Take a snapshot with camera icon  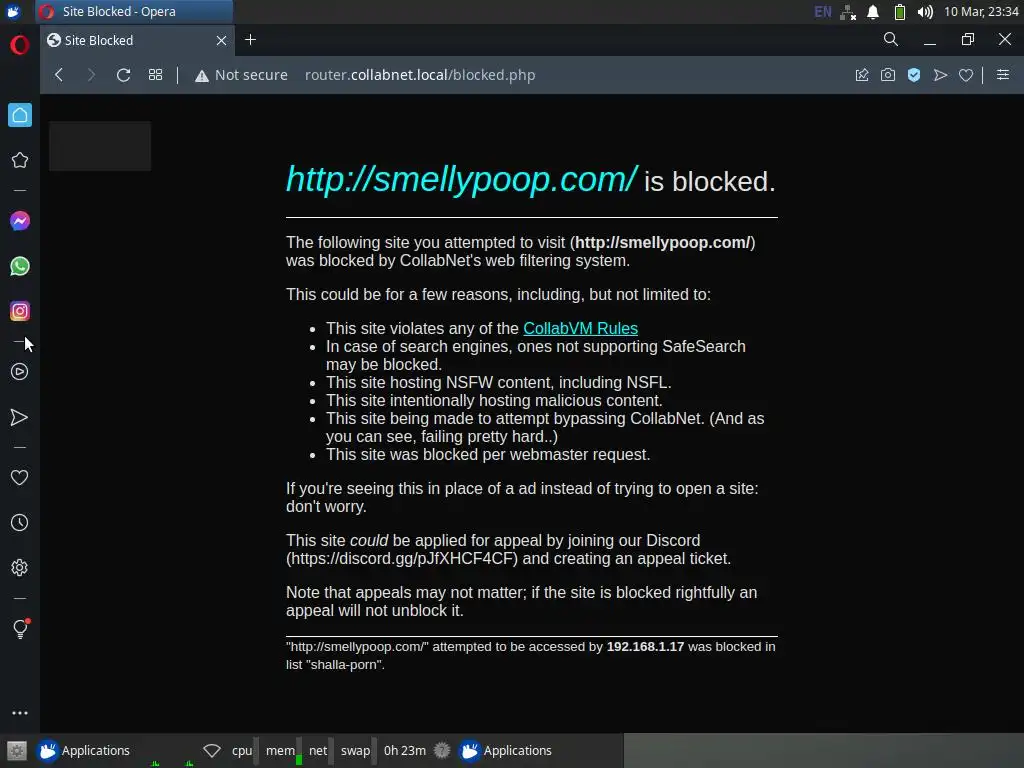888,75
